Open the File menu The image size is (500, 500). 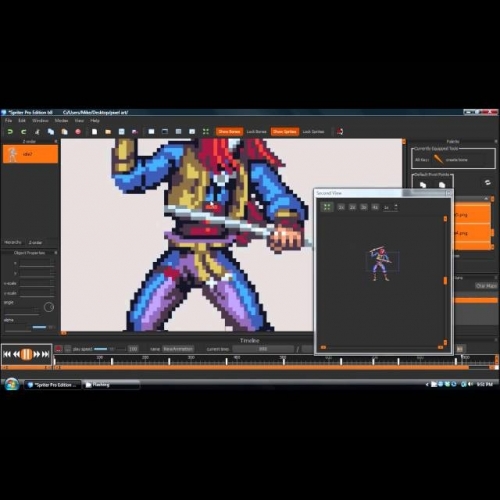(8, 120)
